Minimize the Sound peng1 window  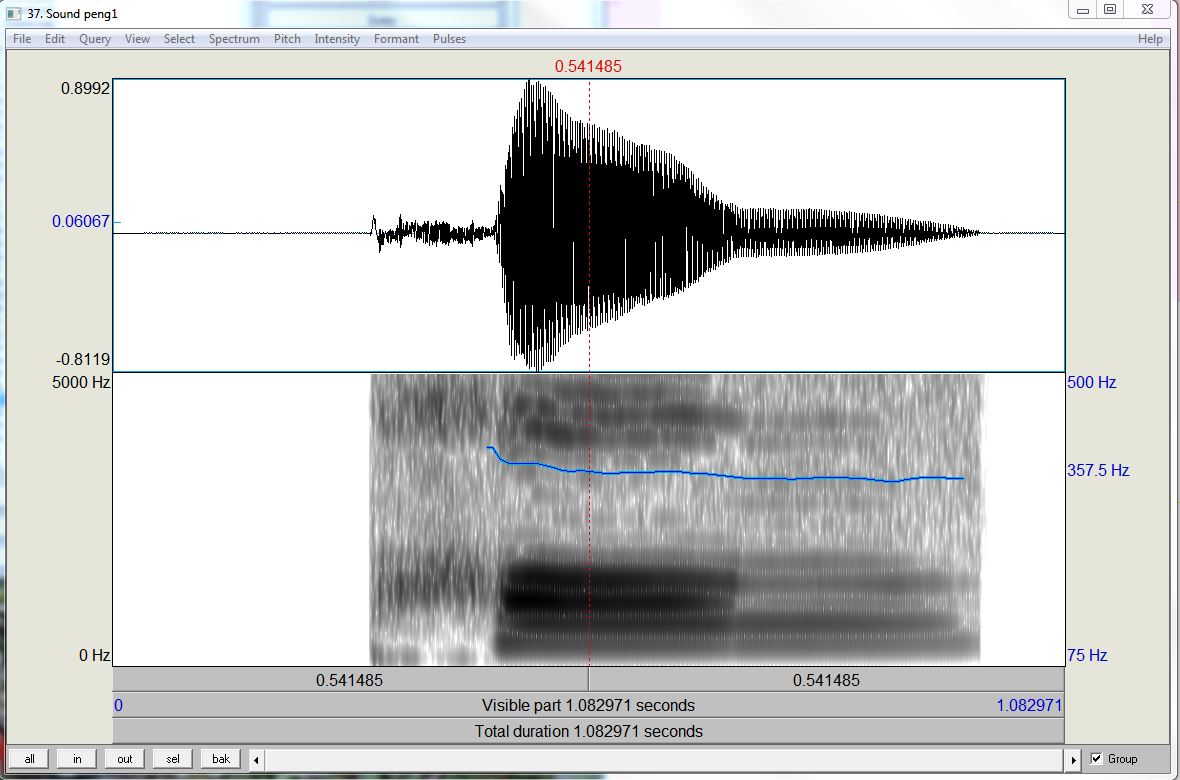pos(1083,11)
